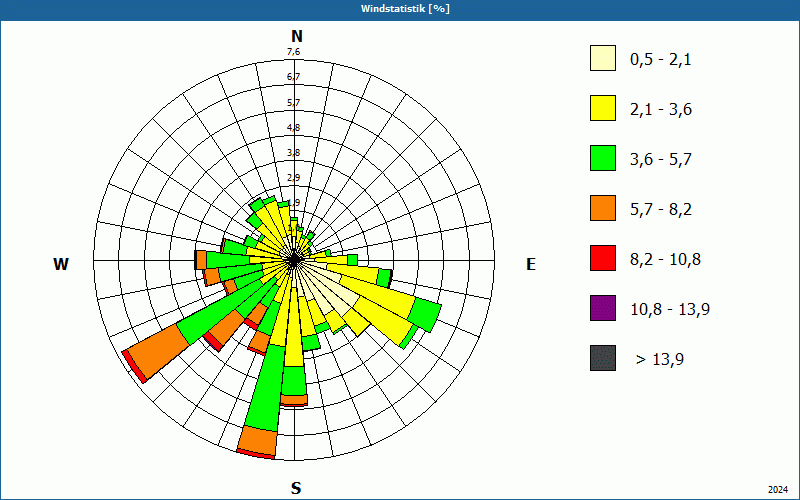The image size is (800, 500).
Task: Click the center of the wind rose
Action: [294, 261]
